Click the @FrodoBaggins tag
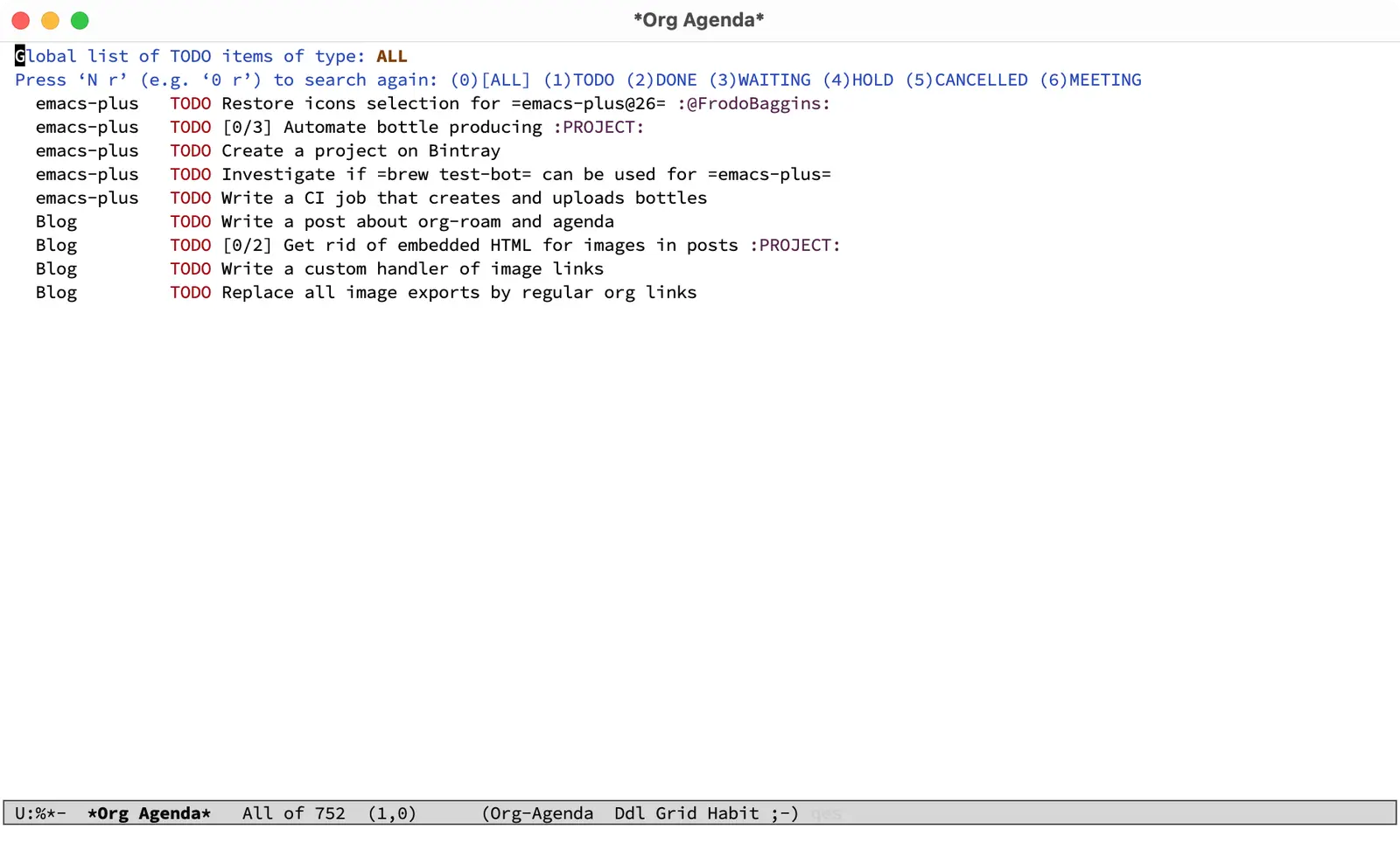Image resolution: width=1400 pixels, height=850 pixels. pos(753,104)
